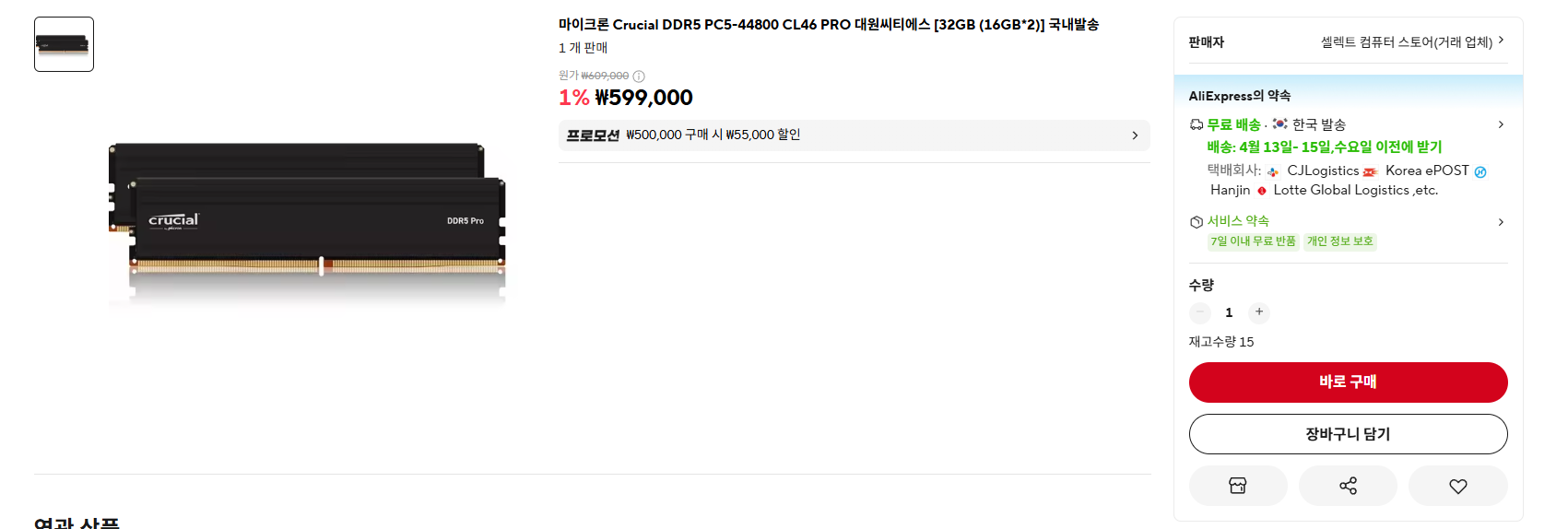The image size is (1568, 529).
Task: Click the 개인 정보 보호 tag
Action: [x=1339, y=241]
